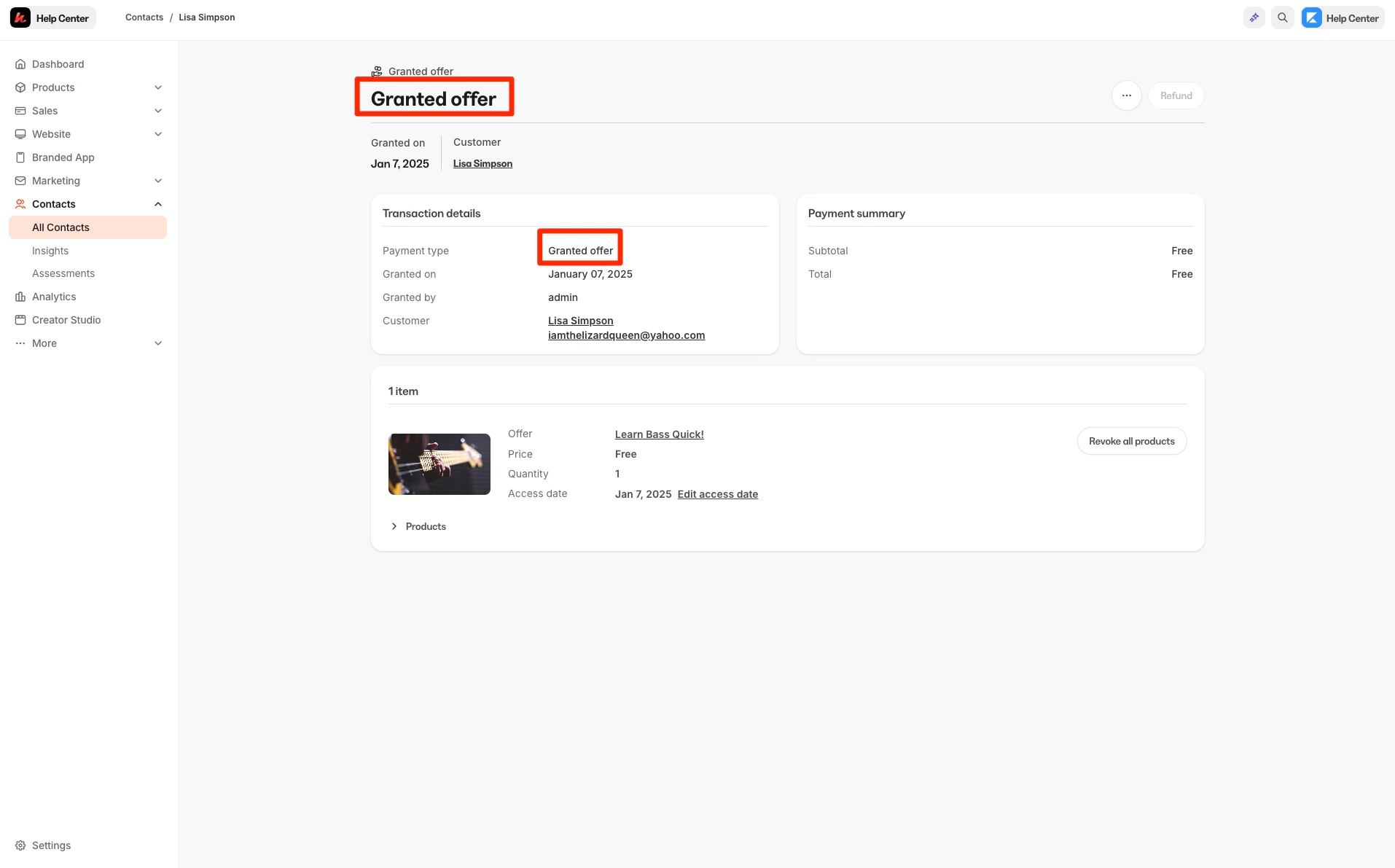Image resolution: width=1395 pixels, height=868 pixels.
Task: Open the Branded App section
Action: point(63,157)
